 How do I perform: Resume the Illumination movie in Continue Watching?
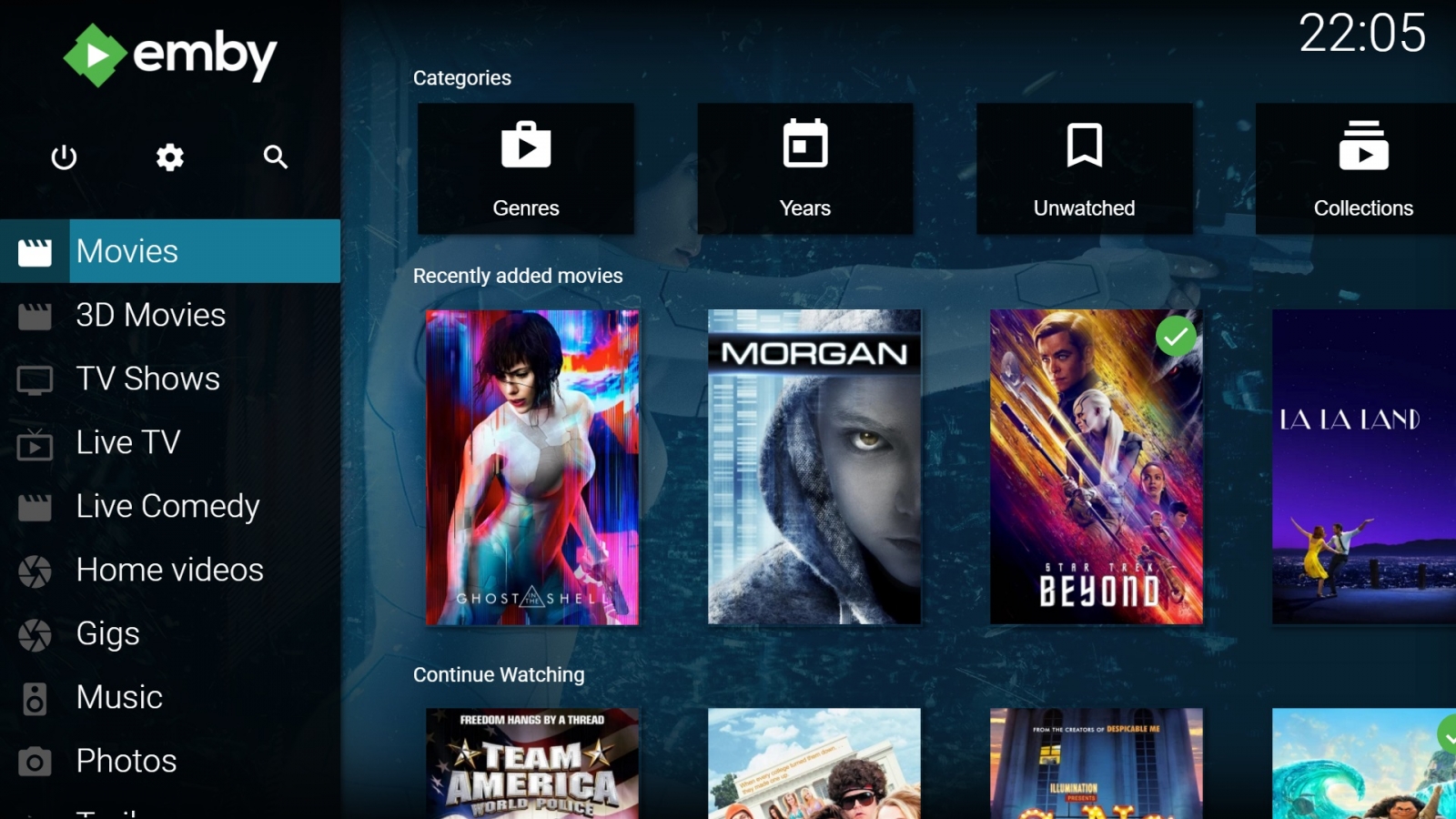[1097, 763]
